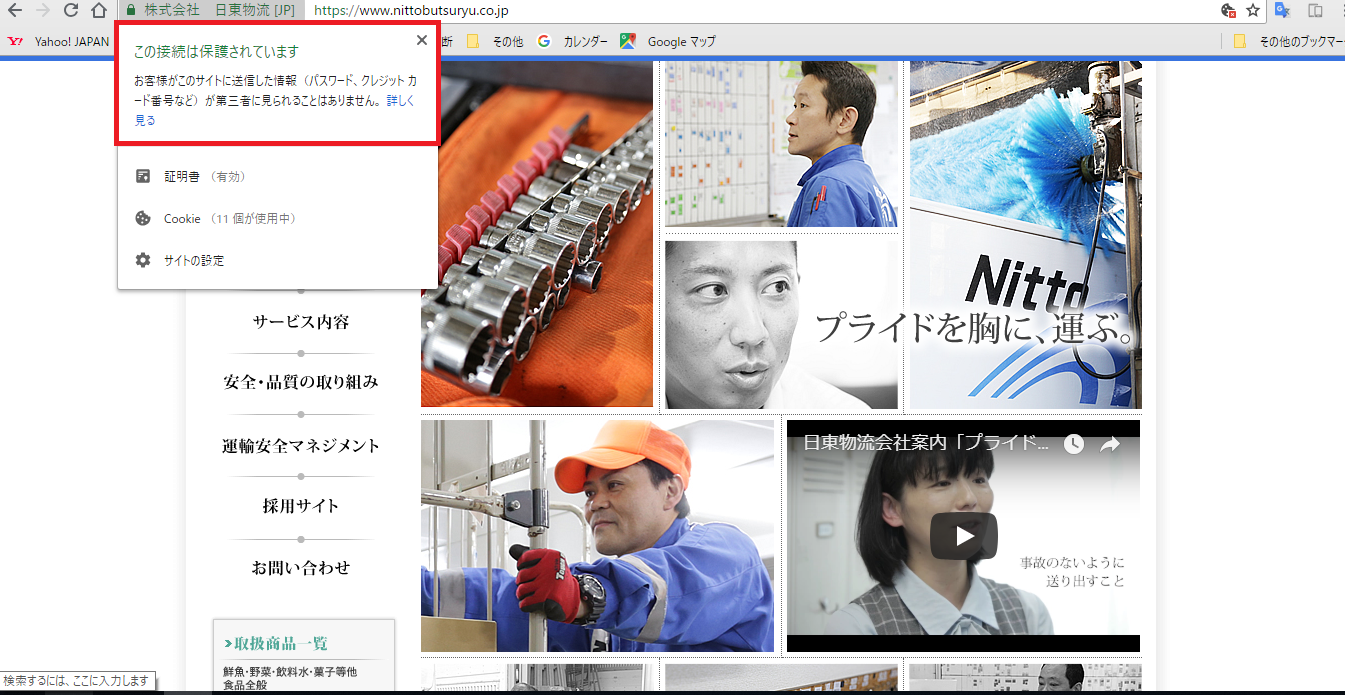Open the browser home page icon
This screenshot has height=695, width=1345.
click(x=98, y=10)
